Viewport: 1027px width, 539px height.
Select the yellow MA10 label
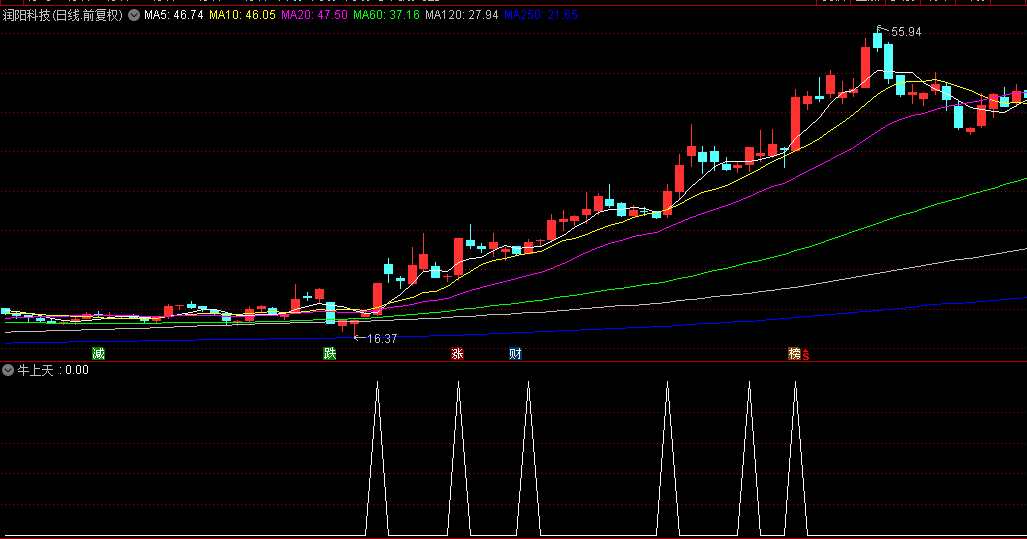(x=242, y=16)
